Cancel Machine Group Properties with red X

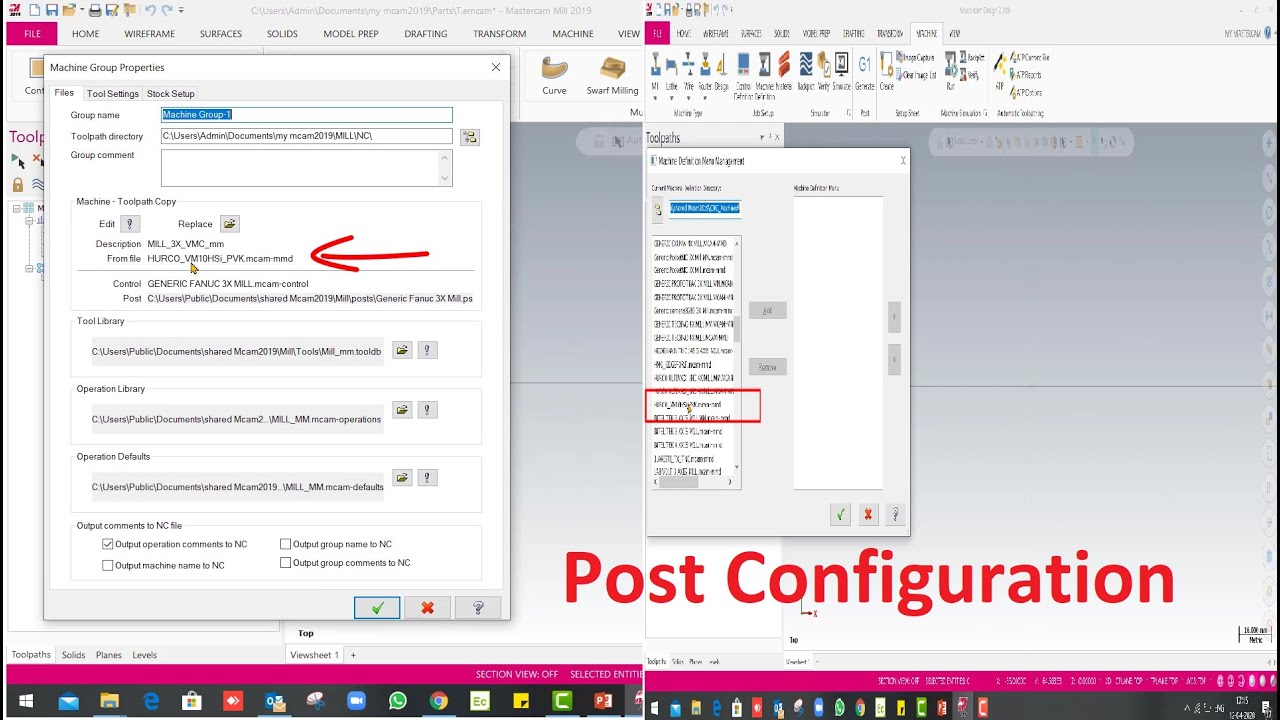coord(428,608)
